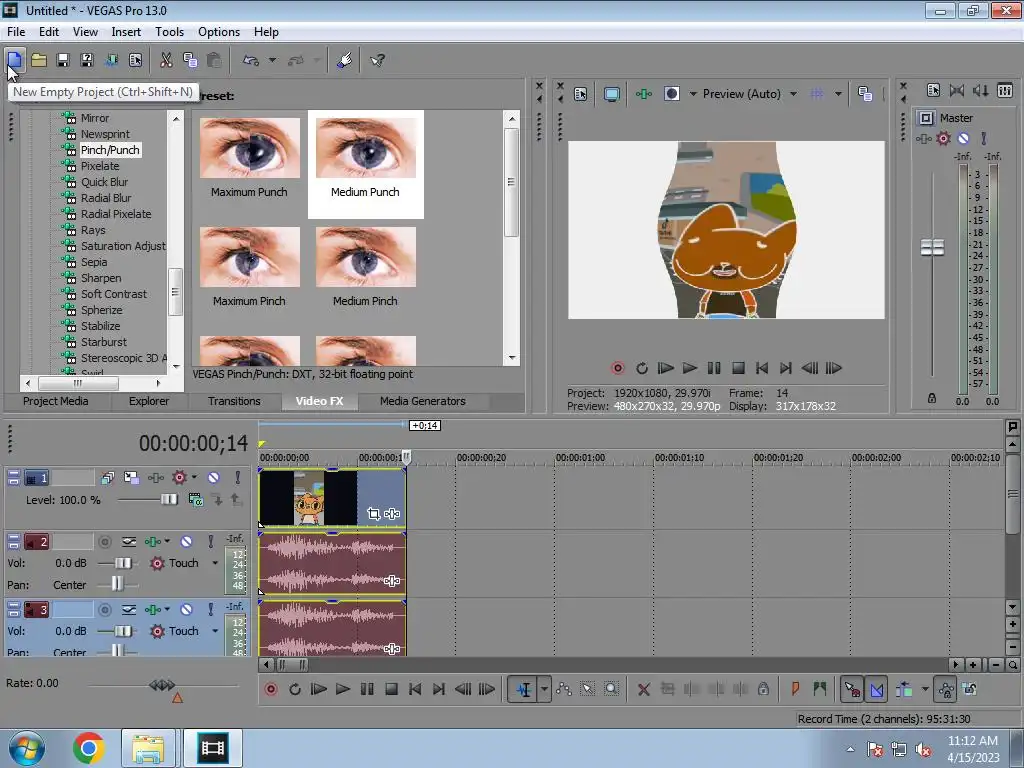Screen dimensions: 1024x768
Task: Adjust track 1 Level slider
Action: [169, 500]
